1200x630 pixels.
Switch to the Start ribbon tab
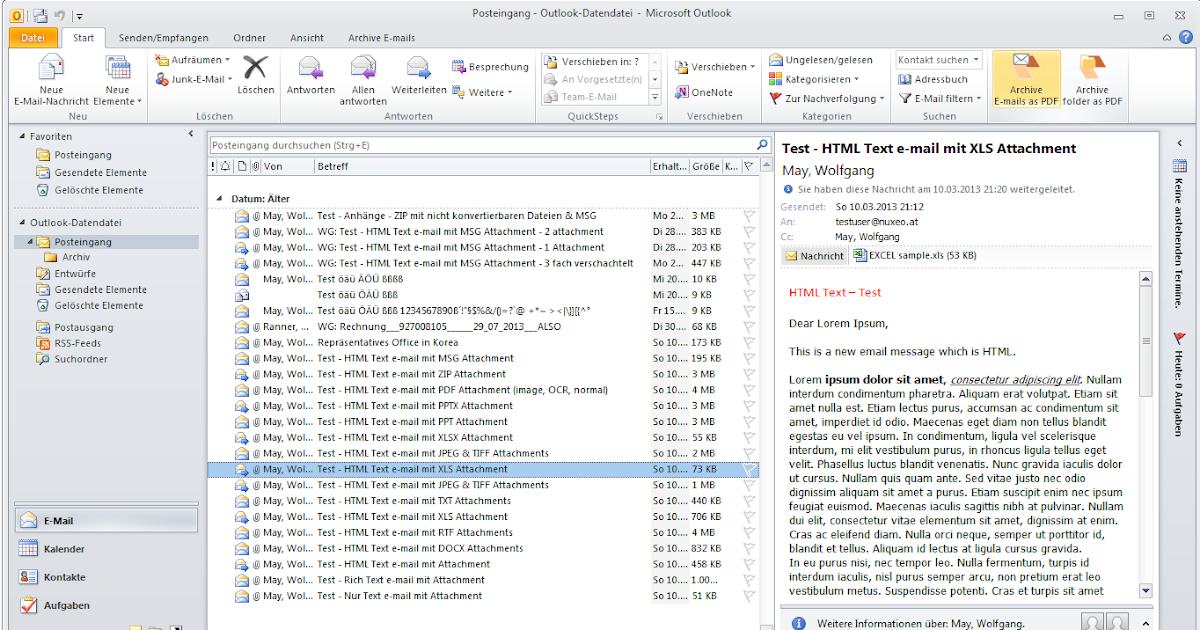pos(84,38)
